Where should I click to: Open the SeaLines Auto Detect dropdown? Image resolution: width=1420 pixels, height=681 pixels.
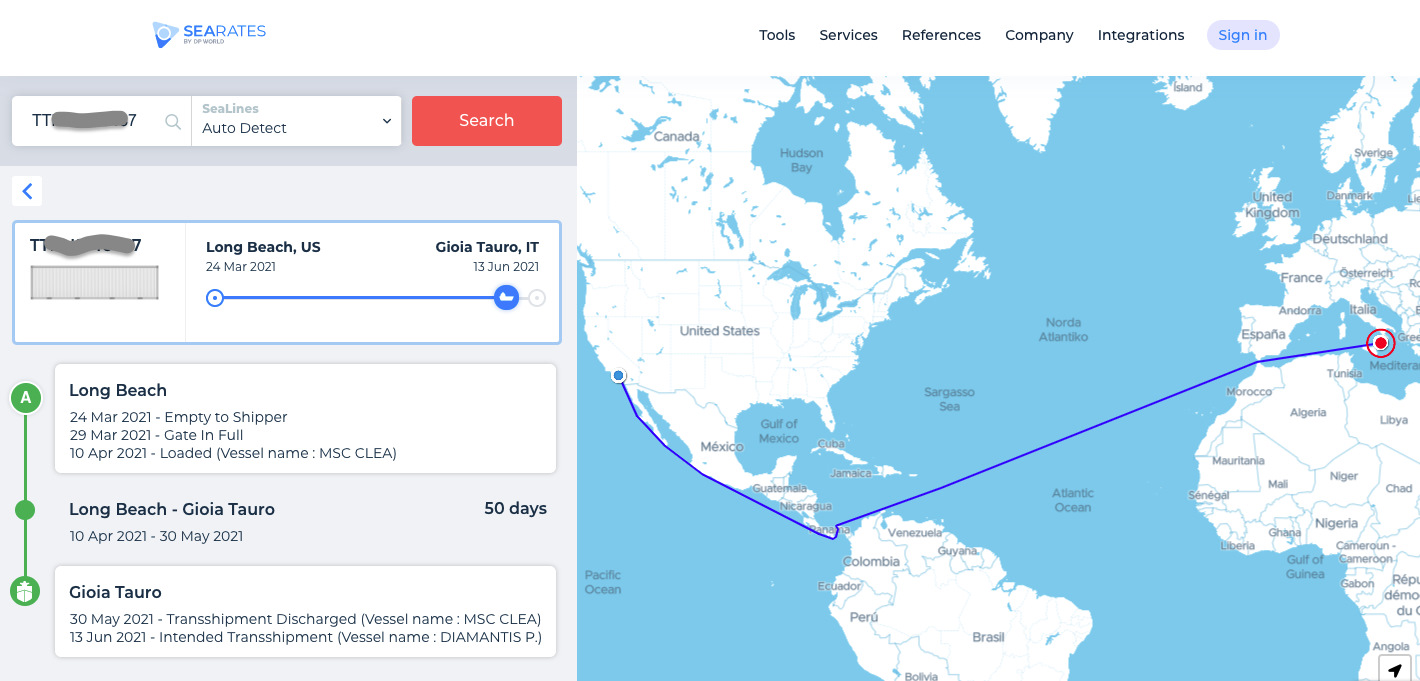coord(296,120)
